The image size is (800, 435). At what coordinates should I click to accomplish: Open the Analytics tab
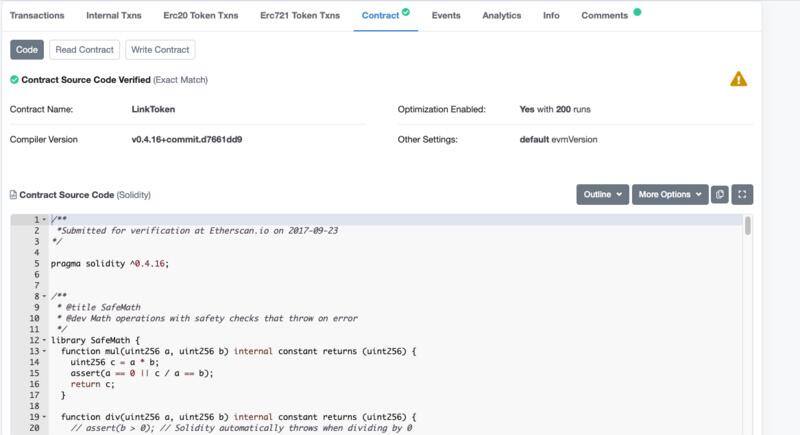click(502, 15)
